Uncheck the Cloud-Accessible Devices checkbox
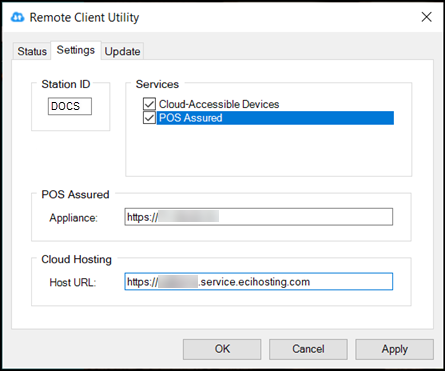The height and width of the screenshot is (371, 445). pyautogui.click(x=149, y=104)
